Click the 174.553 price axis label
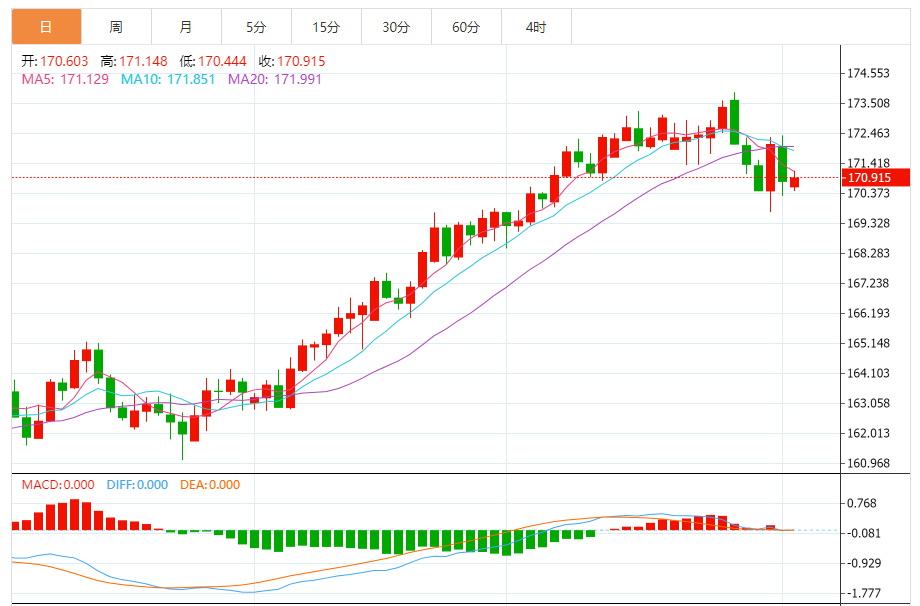This screenshot has height=606, width=920. 868,74
